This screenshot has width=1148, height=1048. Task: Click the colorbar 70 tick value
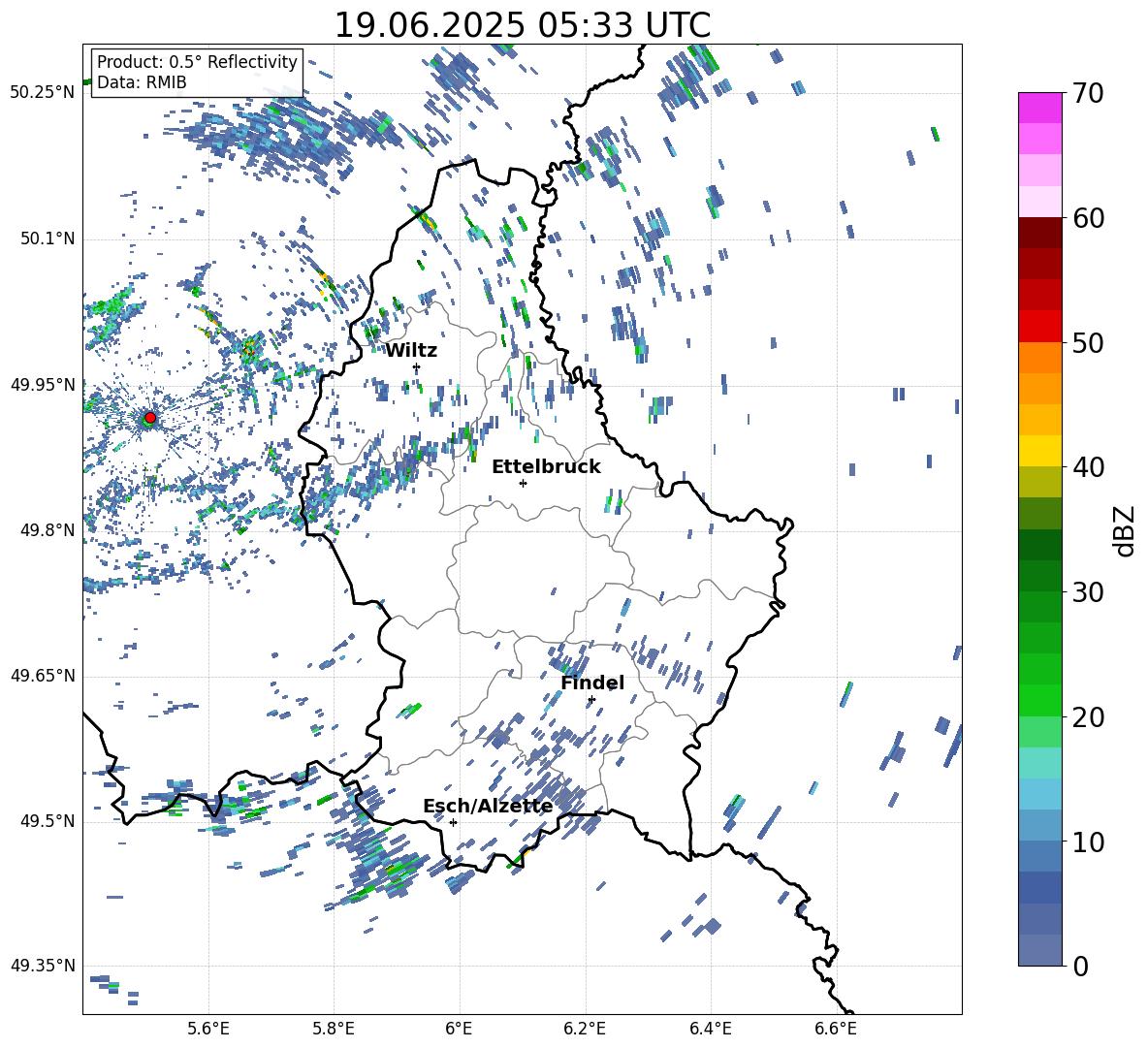(1088, 93)
